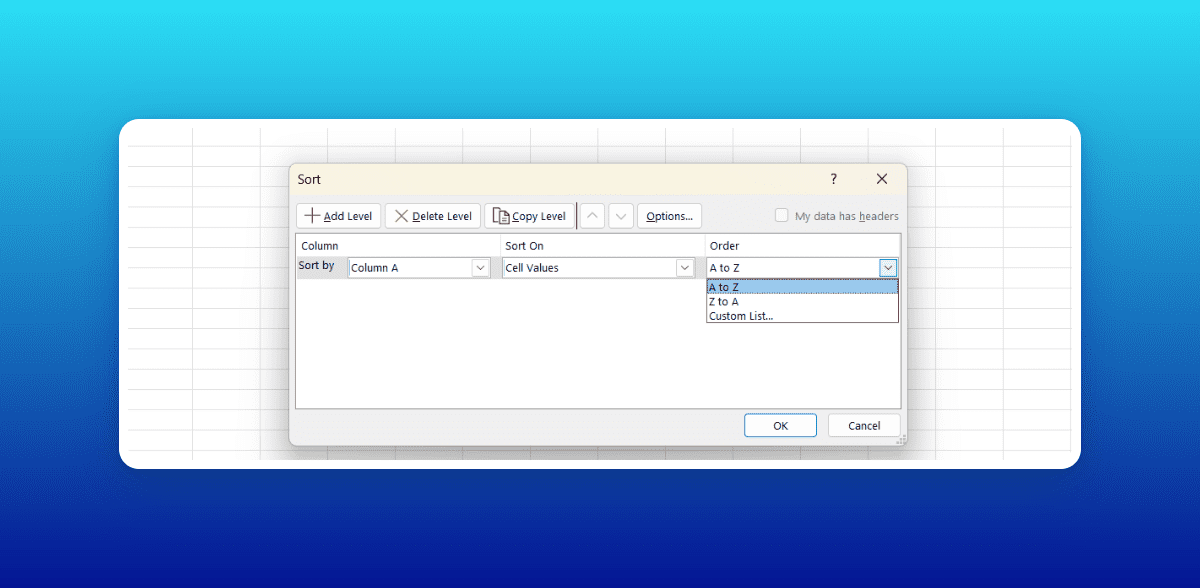Click the Cancel button
Viewport: 1200px width, 588px height.
[x=863, y=425]
